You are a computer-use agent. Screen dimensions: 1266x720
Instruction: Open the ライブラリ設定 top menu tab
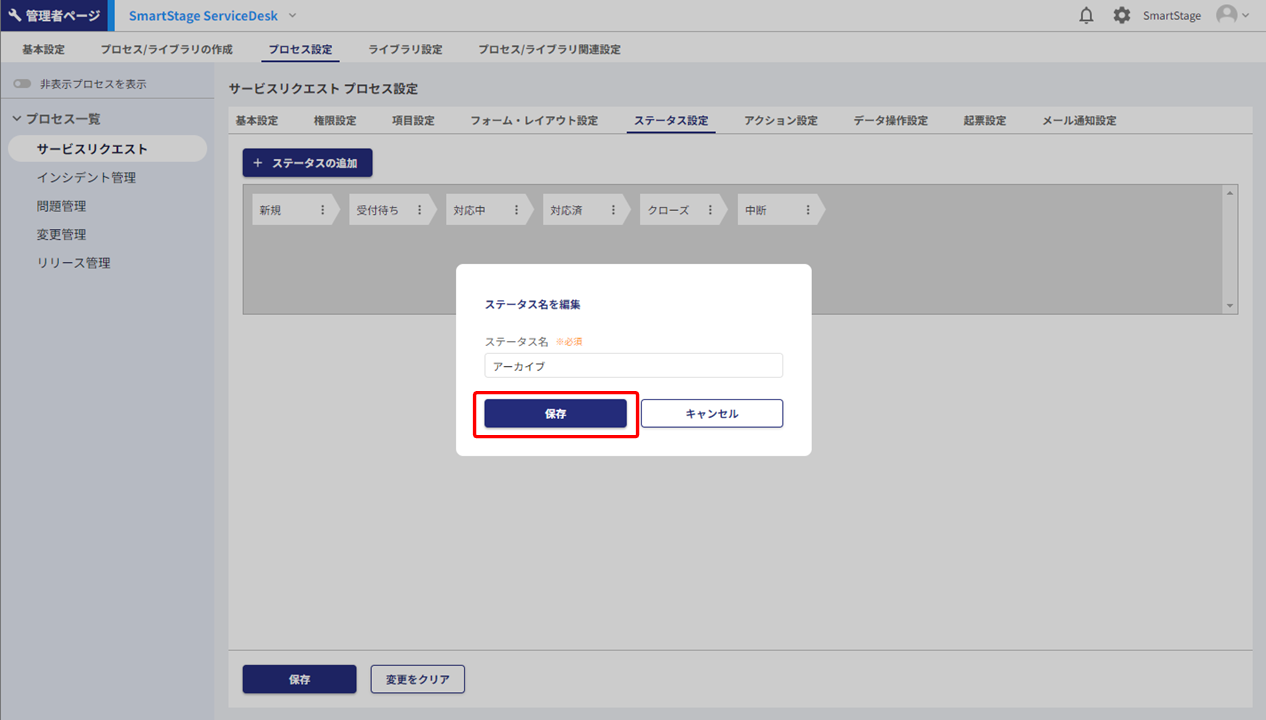405,49
